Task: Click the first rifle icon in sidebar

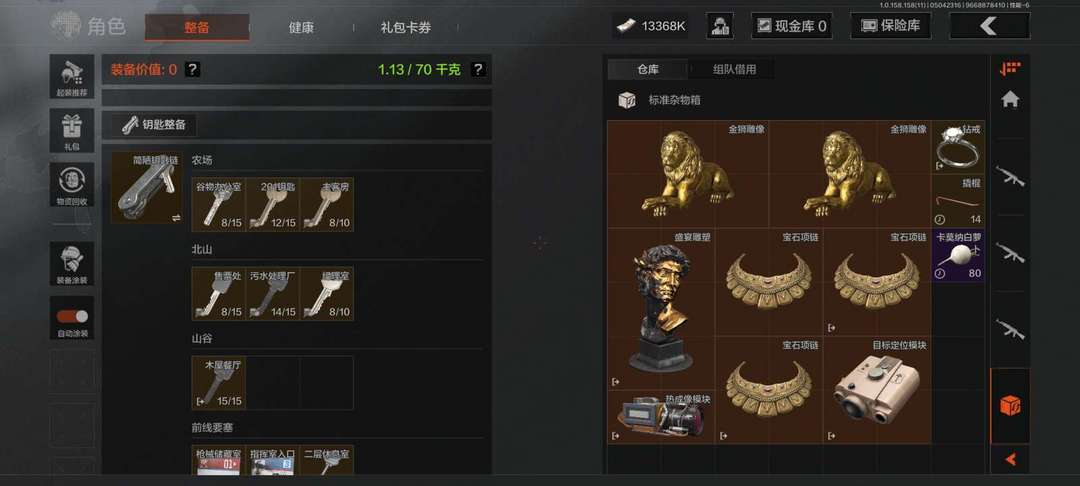Action: pos(1010,177)
